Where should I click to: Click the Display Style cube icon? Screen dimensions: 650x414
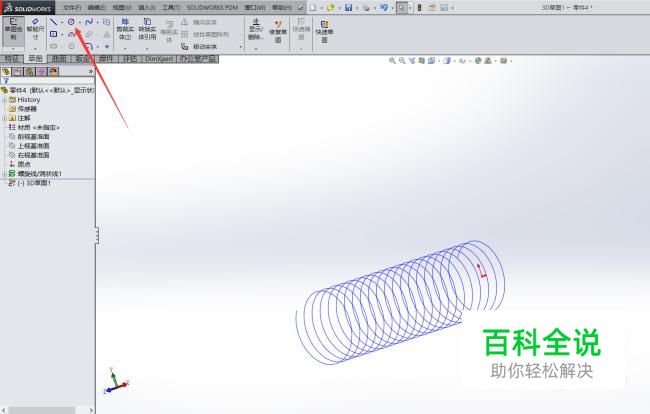click(x=446, y=61)
